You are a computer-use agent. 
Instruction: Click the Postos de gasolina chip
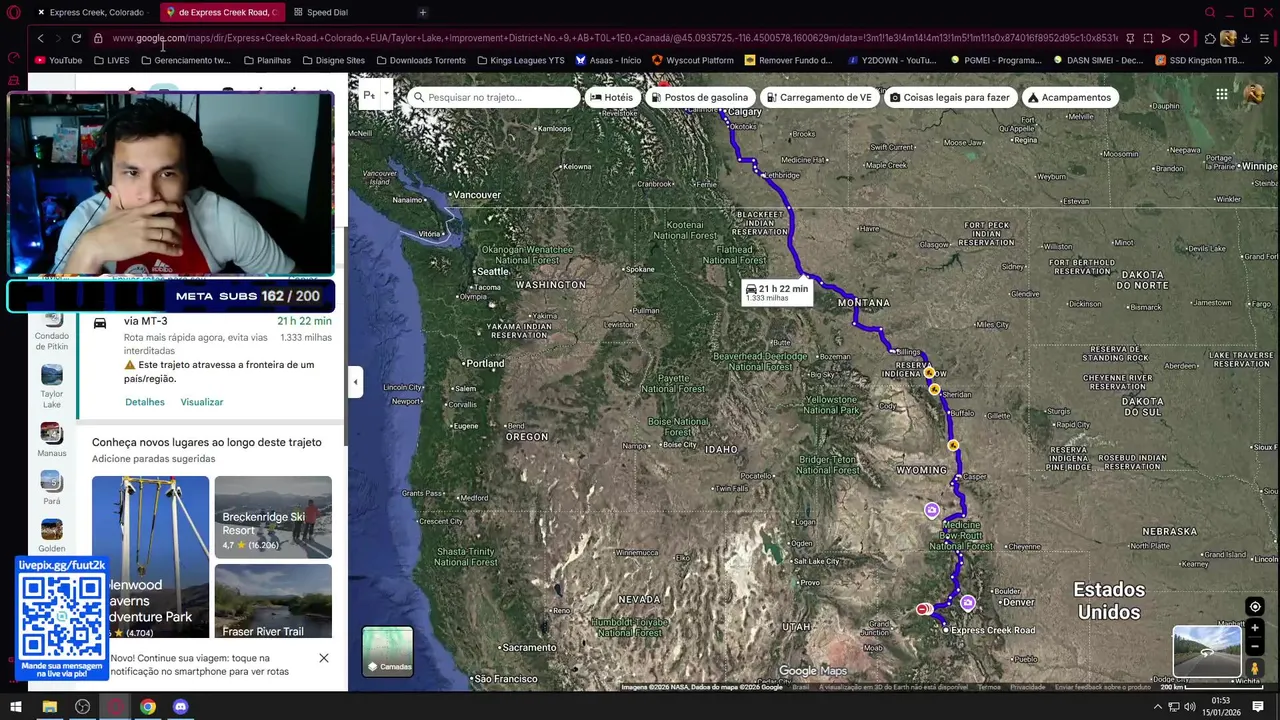click(x=698, y=97)
